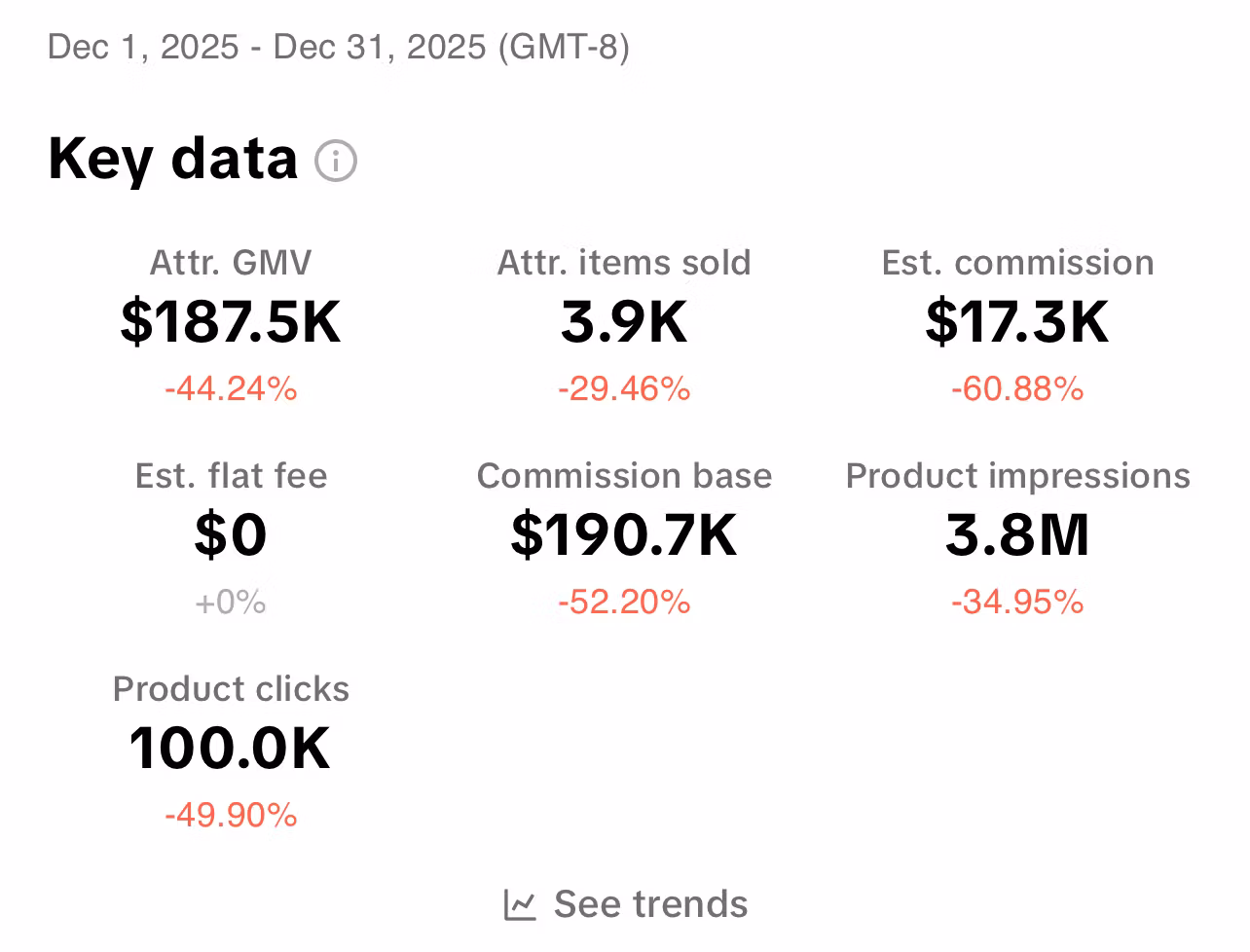The height and width of the screenshot is (952, 1250).
Task: Select the 3.8M impressions value
Action: tap(1017, 535)
